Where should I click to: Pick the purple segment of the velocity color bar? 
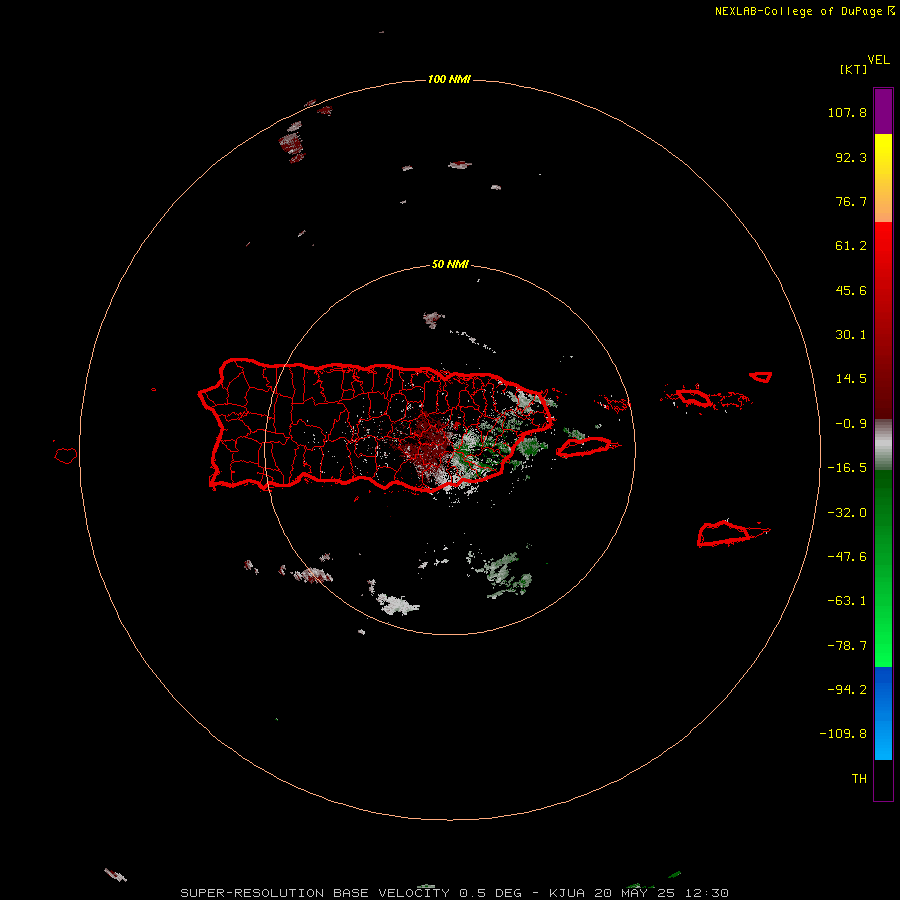(x=883, y=112)
